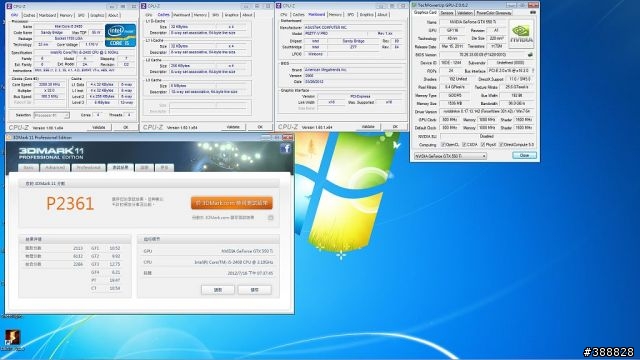Click the GPU-Z Name field GeForce GTX 550 Ti
Image resolution: width=640 pixels, height=360 pixels.
(473, 22)
